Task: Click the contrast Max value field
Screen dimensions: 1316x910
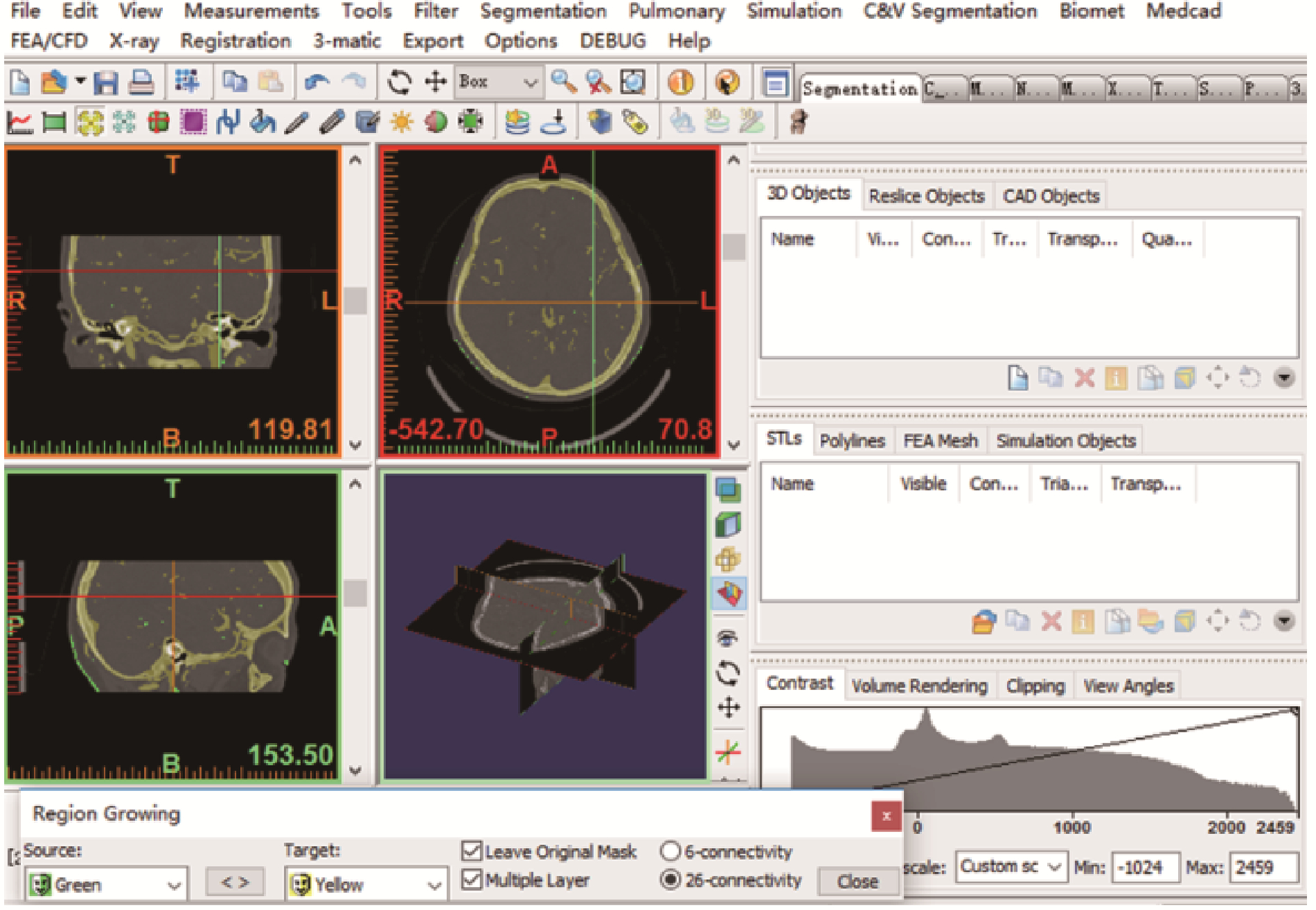Action: point(1262,868)
